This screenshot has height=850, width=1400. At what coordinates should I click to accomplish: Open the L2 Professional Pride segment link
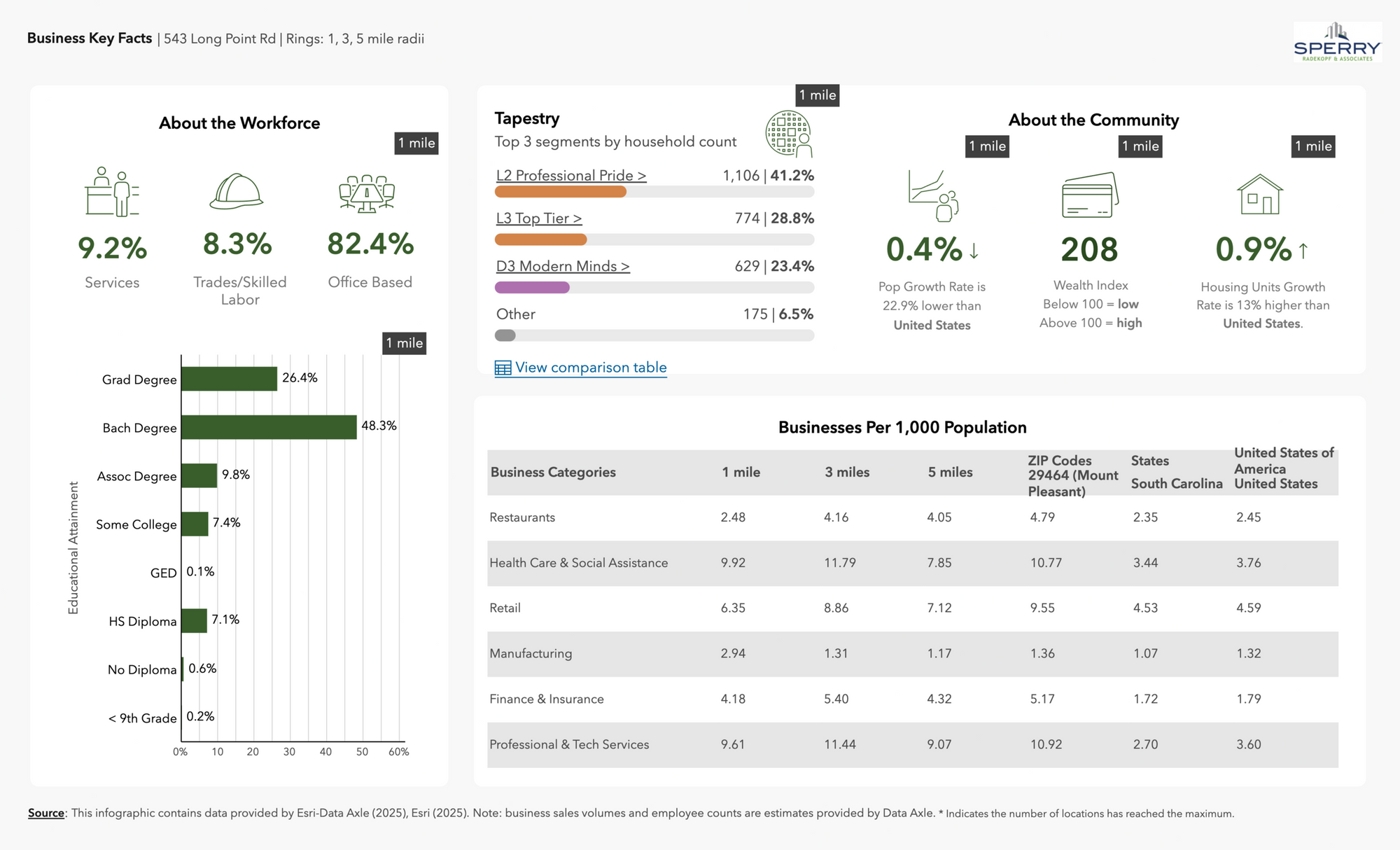pos(570,176)
